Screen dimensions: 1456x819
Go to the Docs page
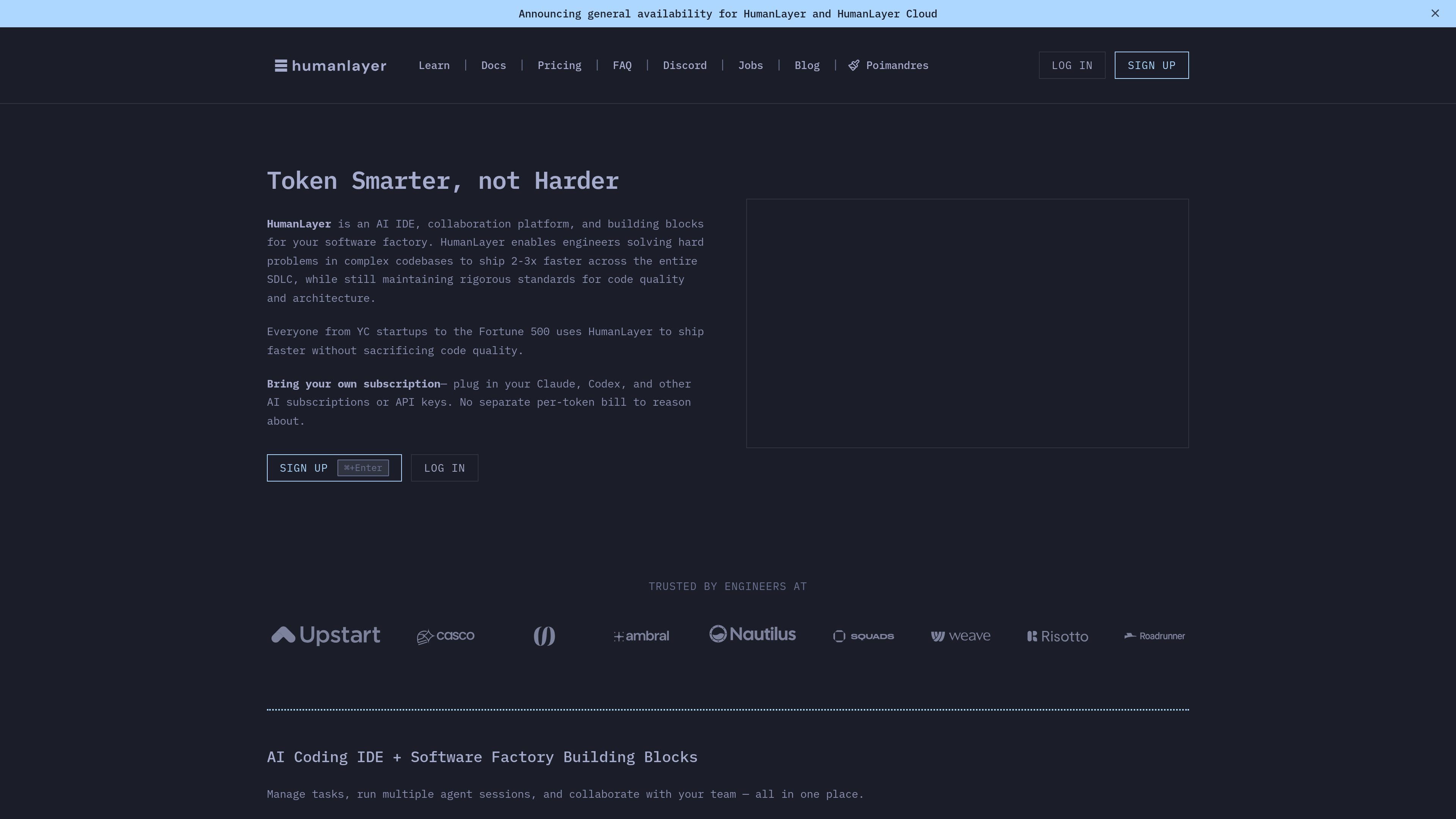coord(493,66)
